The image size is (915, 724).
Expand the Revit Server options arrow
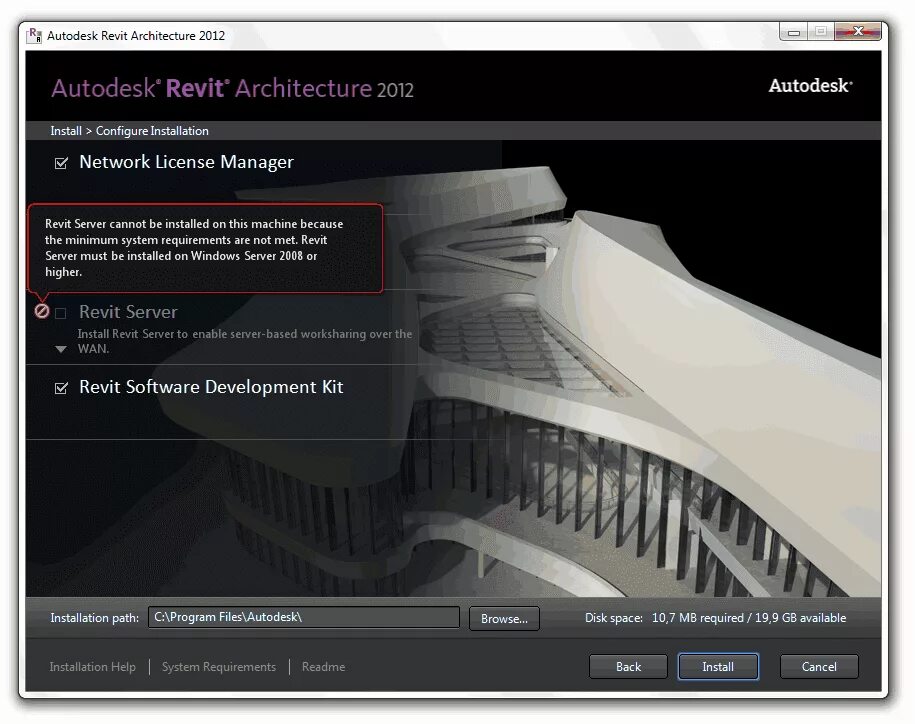tap(61, 349)
